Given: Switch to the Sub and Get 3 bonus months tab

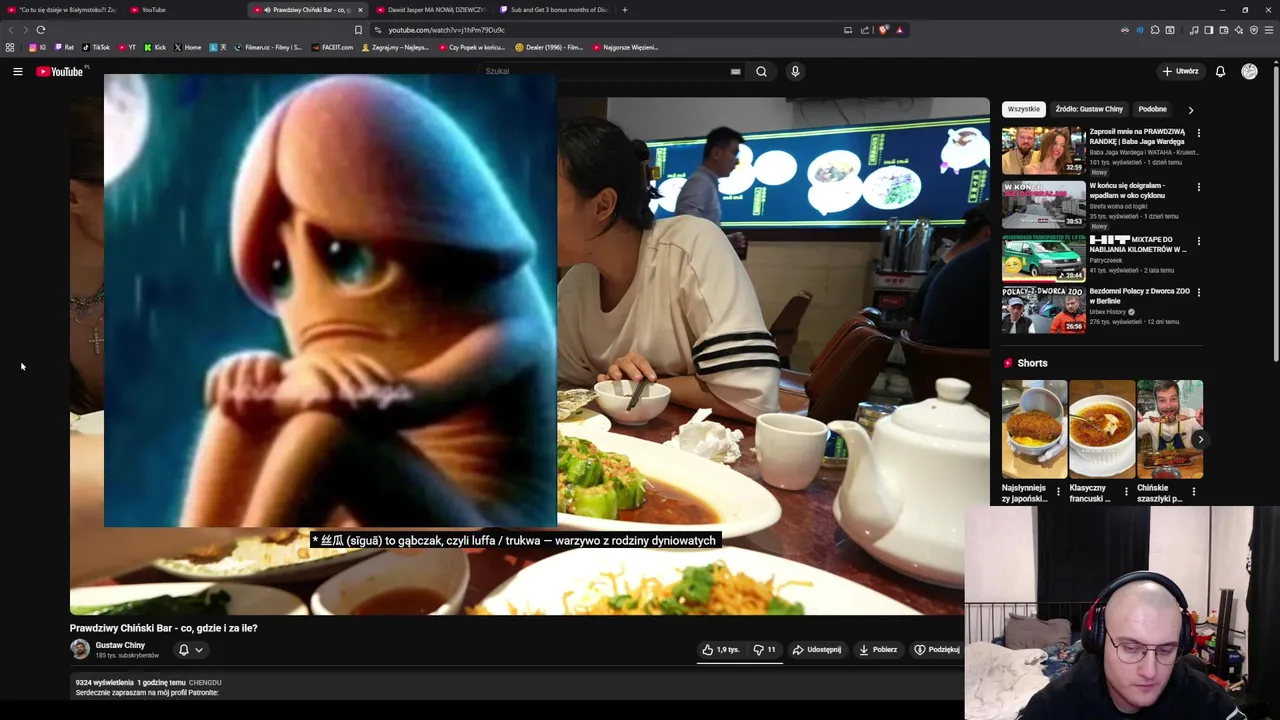Looking at the screenshot, I should click(x=553, y=10).
